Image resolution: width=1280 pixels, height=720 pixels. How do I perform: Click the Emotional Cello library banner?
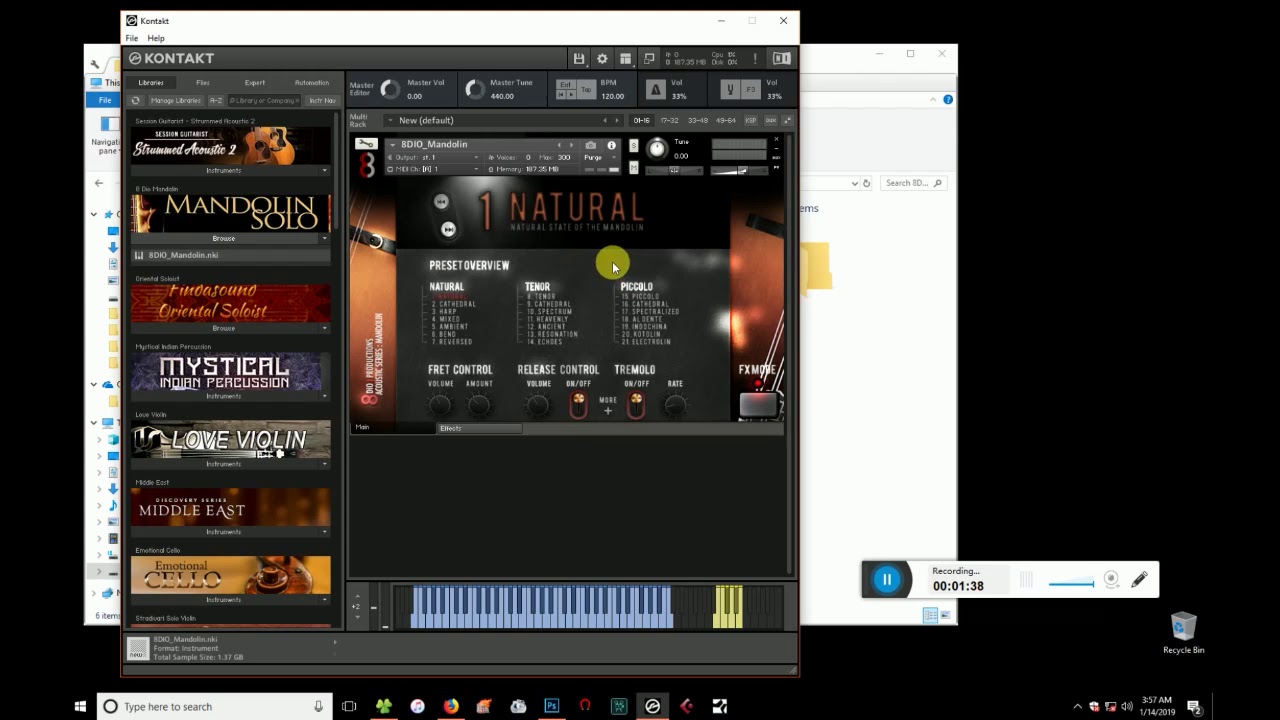pyautogui.click(x=230, y=575)
